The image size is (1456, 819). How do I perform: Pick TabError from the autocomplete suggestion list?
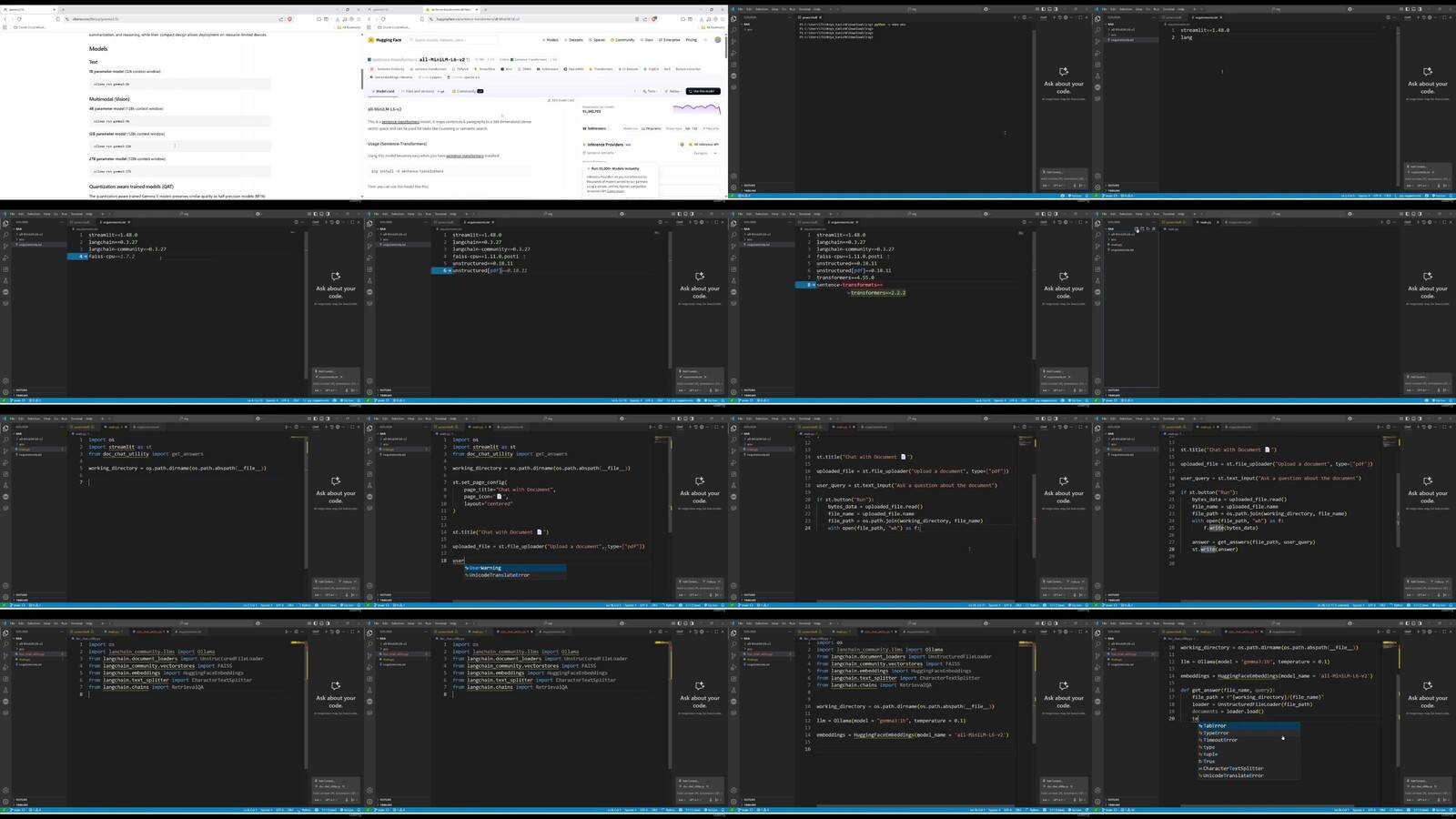(1249, 726)
